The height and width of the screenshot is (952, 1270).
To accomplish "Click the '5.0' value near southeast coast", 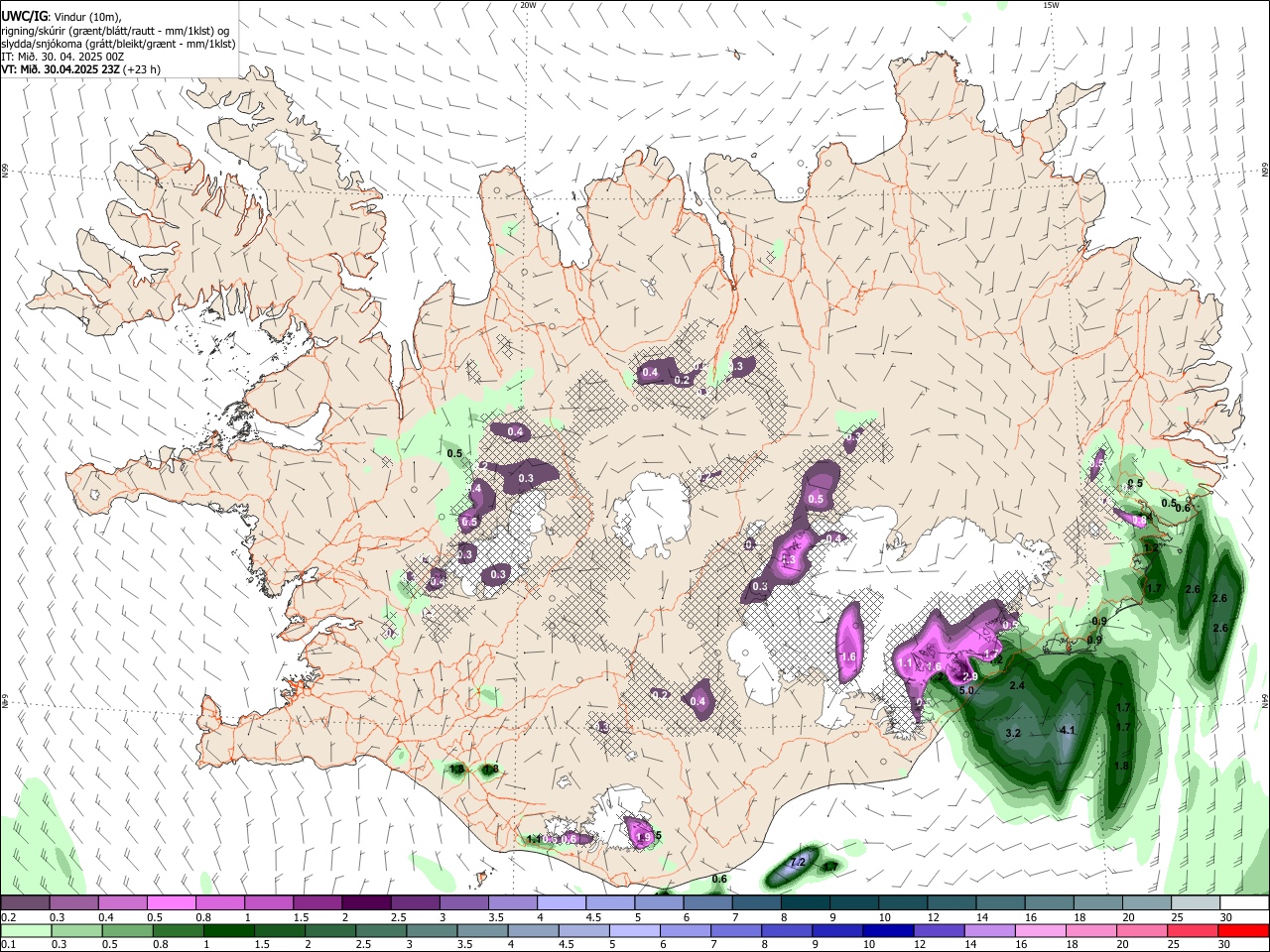I will tap(966, 689).
